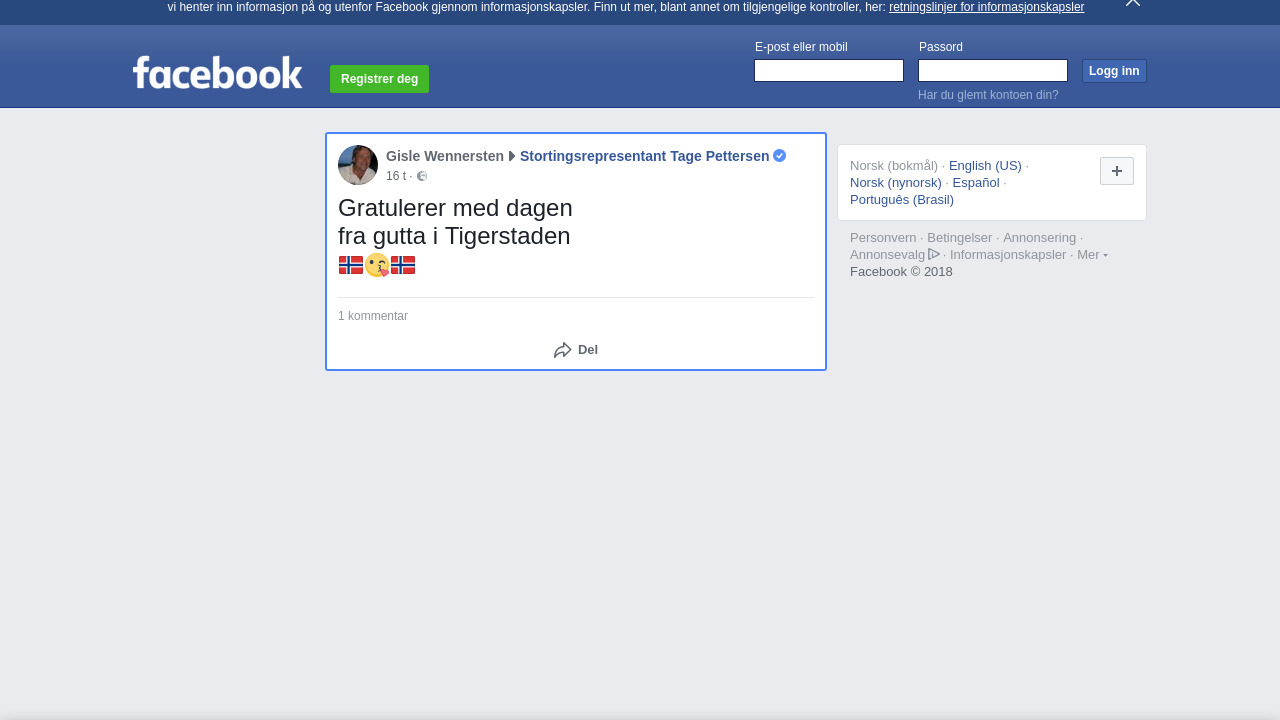The image size is (1280, 720).
Task: Click the plus button for more languages
Action: click(1117, 171)
